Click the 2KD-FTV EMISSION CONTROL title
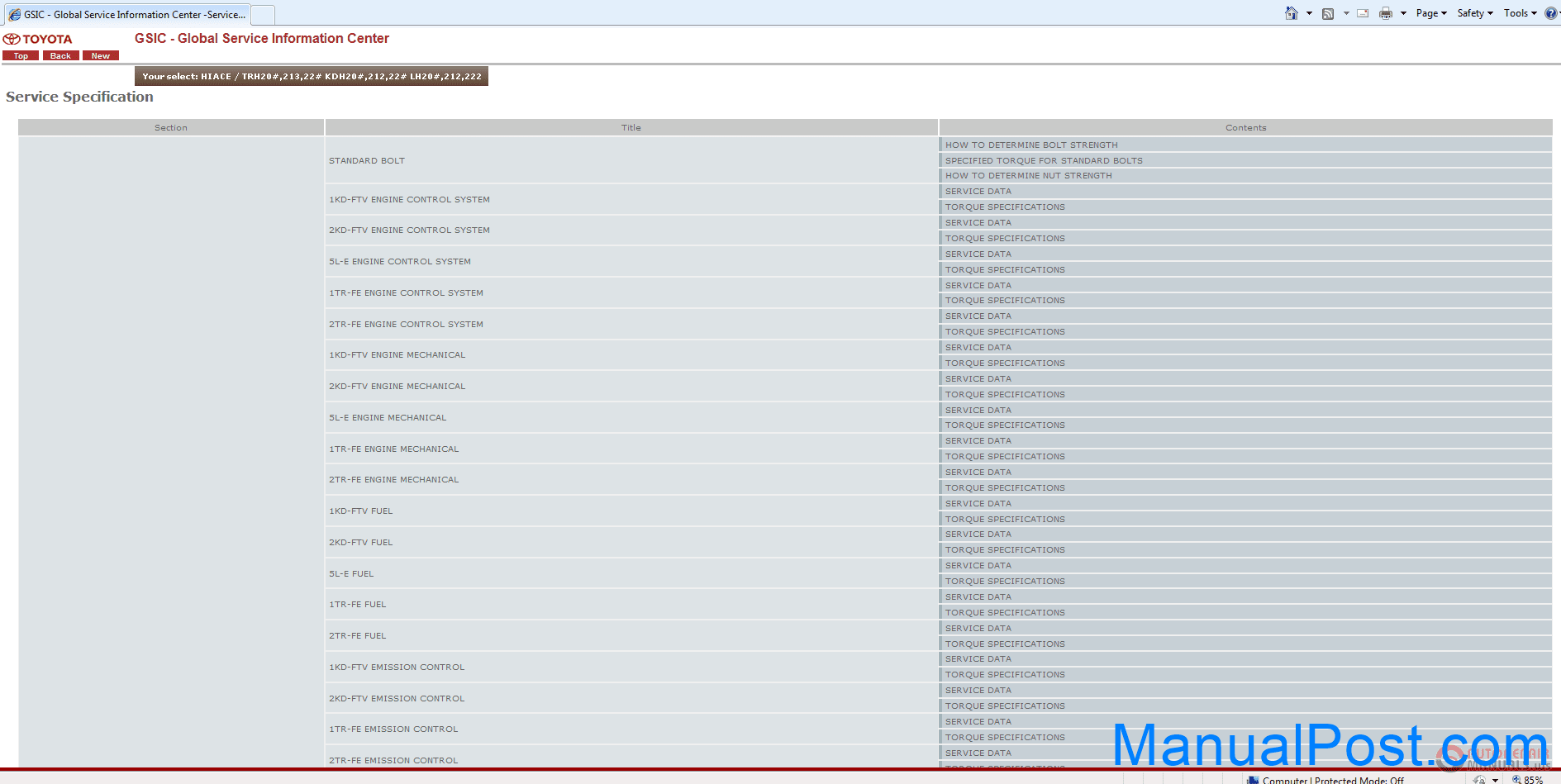 (397, 698)
